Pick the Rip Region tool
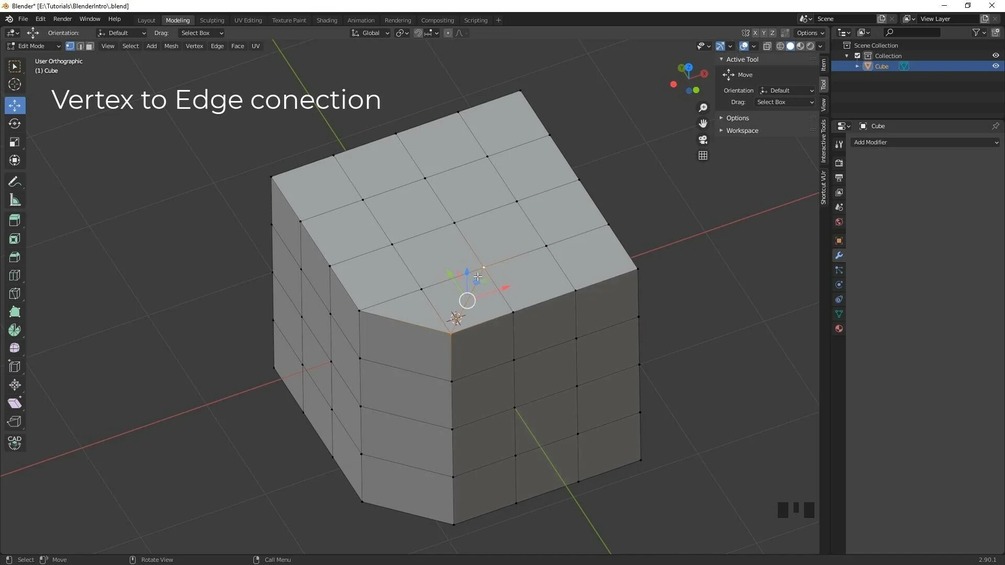 [x=15, y=422]
